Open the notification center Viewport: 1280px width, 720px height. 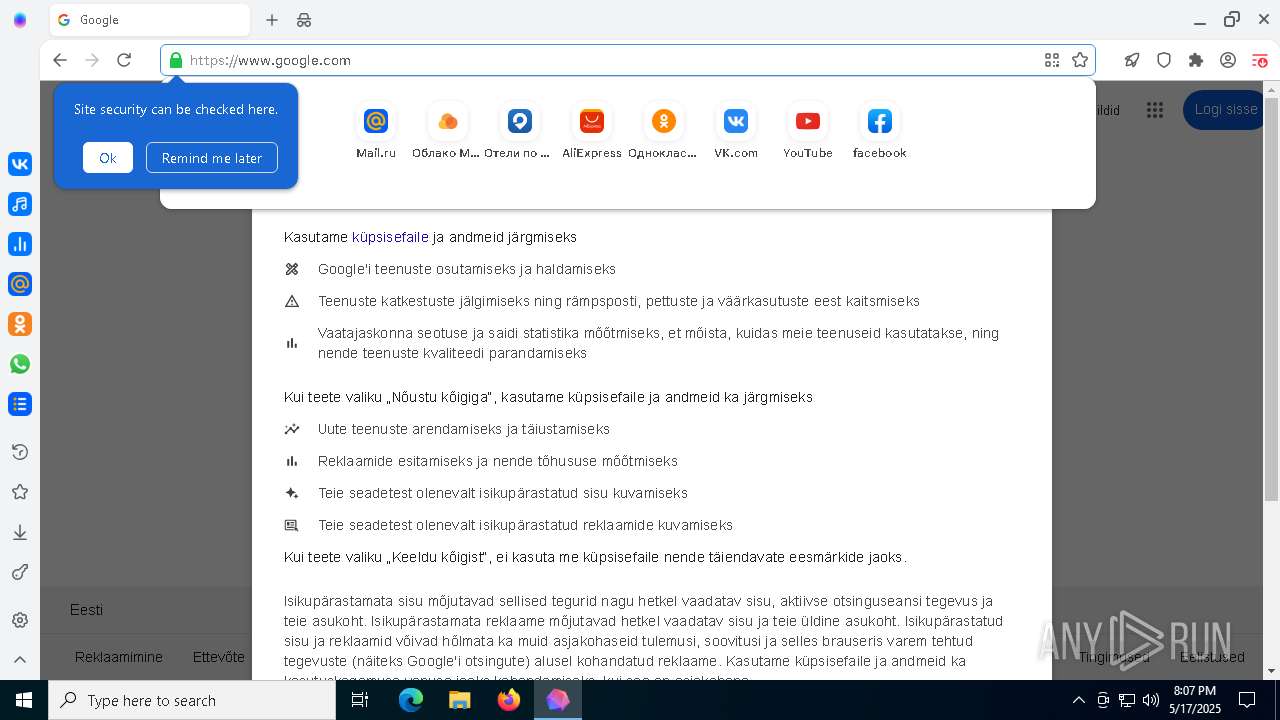click(x=1247, y=700)
